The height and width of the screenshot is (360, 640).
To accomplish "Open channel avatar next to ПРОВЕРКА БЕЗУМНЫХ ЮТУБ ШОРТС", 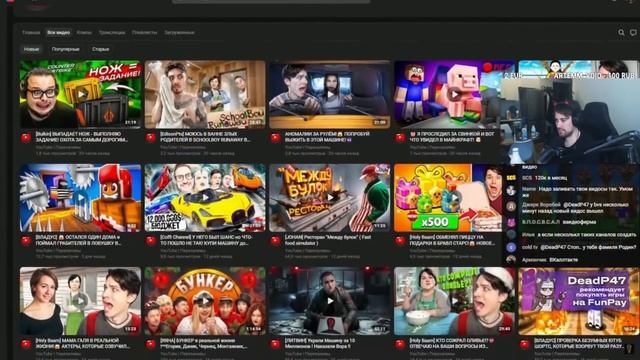I will [x=525, y=344].
